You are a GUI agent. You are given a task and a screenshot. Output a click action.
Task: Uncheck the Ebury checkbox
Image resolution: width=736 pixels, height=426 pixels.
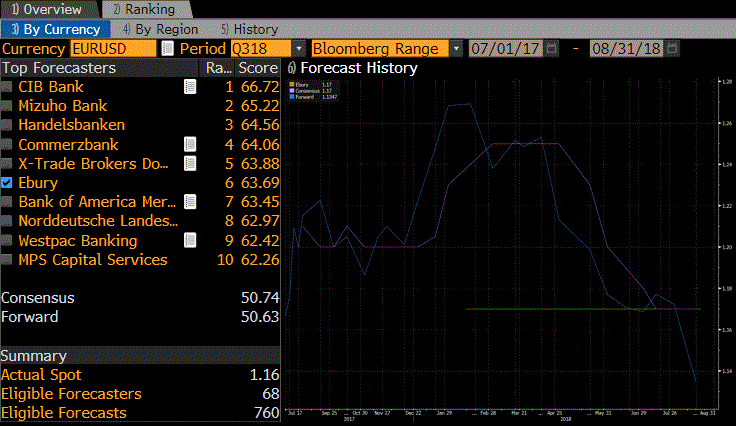pyautogui.click(x=7, y=183)
